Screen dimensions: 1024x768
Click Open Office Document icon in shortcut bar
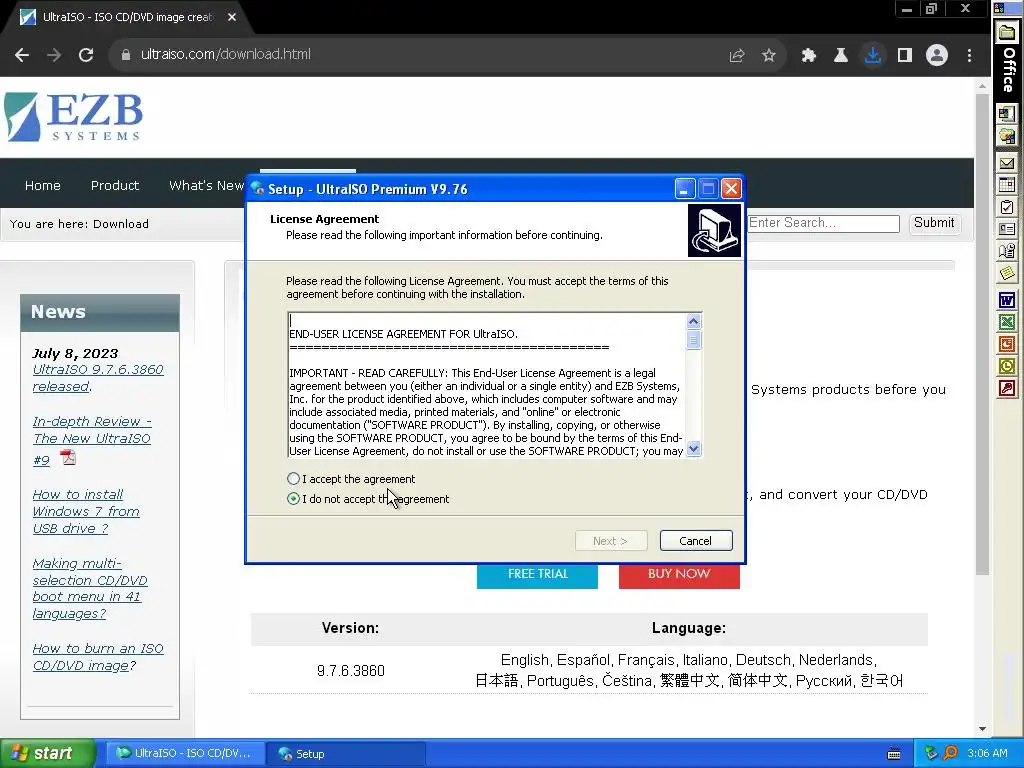point(1006,136)
